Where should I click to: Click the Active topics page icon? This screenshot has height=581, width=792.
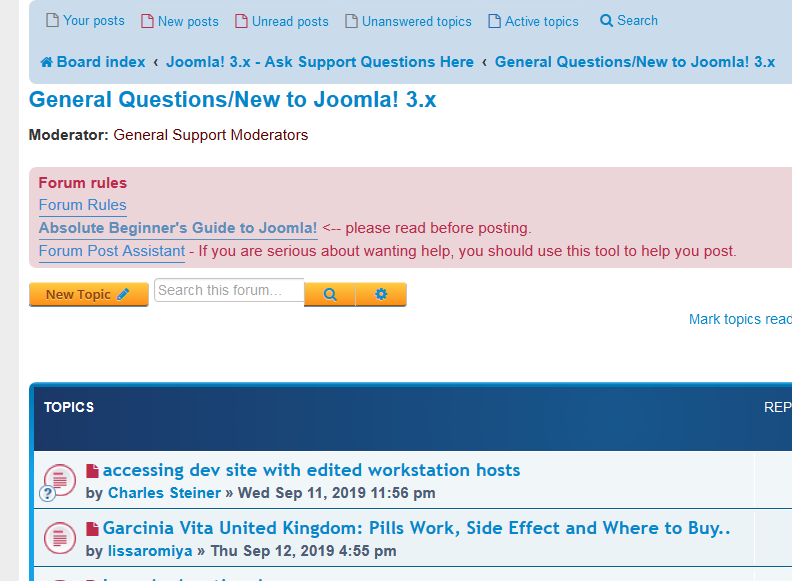[494, 21]
